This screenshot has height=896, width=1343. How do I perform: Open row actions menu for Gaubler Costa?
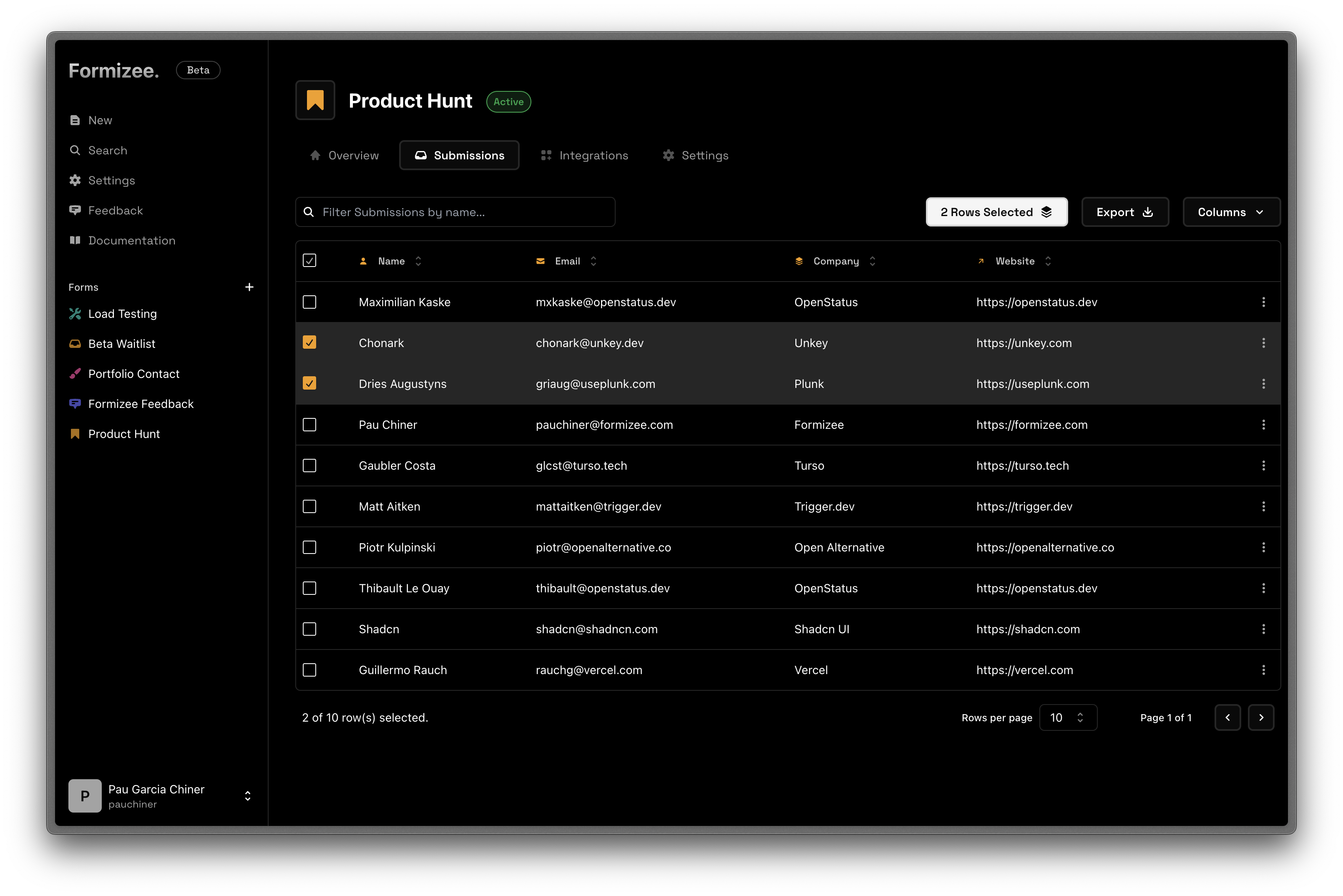click(x=1263, y=465)
